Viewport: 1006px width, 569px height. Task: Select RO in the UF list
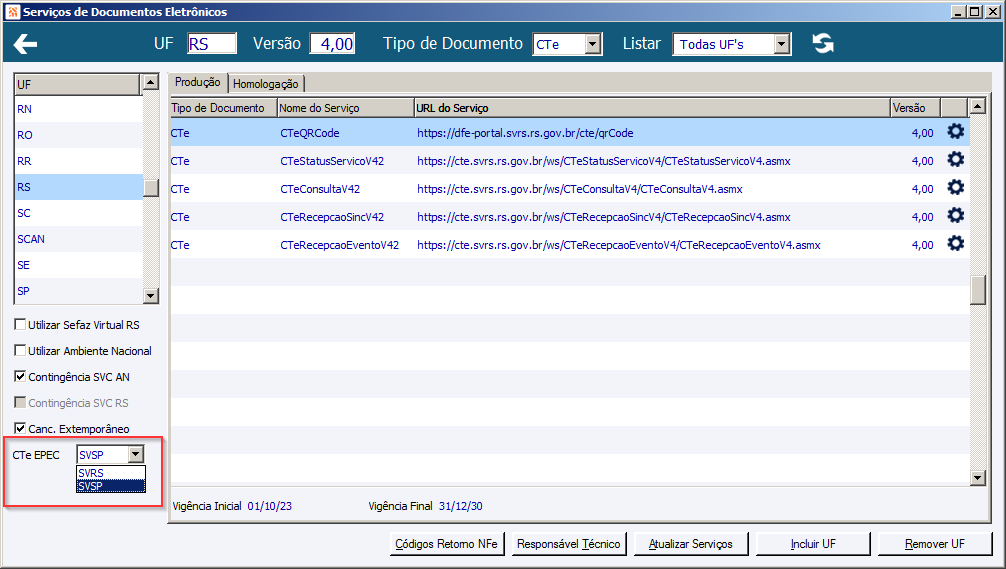click(78, 135)
